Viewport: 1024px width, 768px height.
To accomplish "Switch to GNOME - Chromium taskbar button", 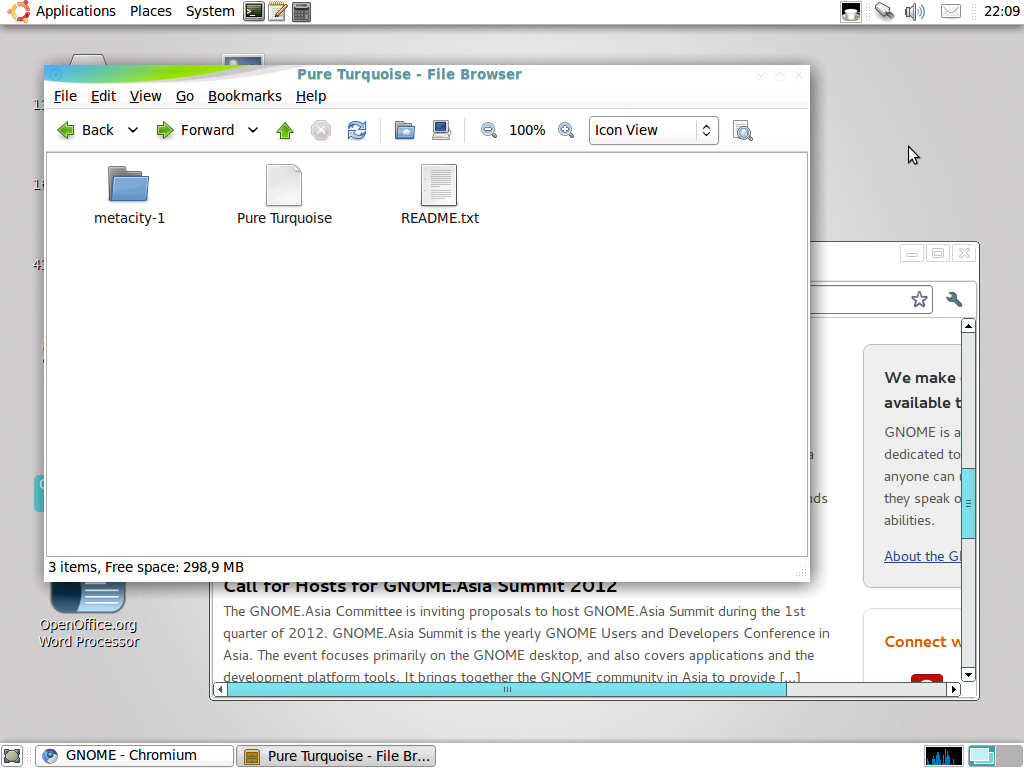I will tap(135, 756).
